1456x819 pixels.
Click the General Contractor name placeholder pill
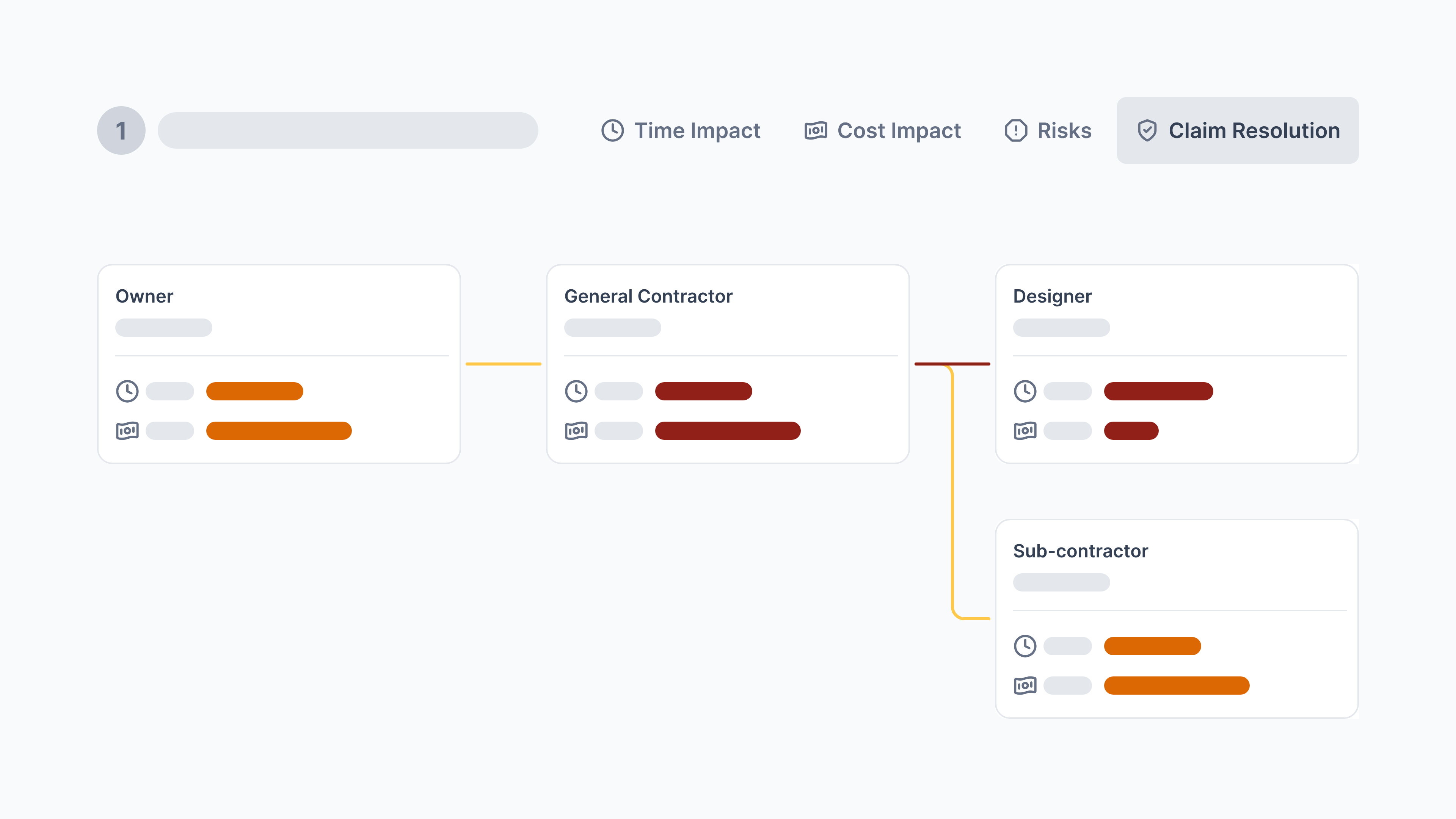[x=613, y=328]
